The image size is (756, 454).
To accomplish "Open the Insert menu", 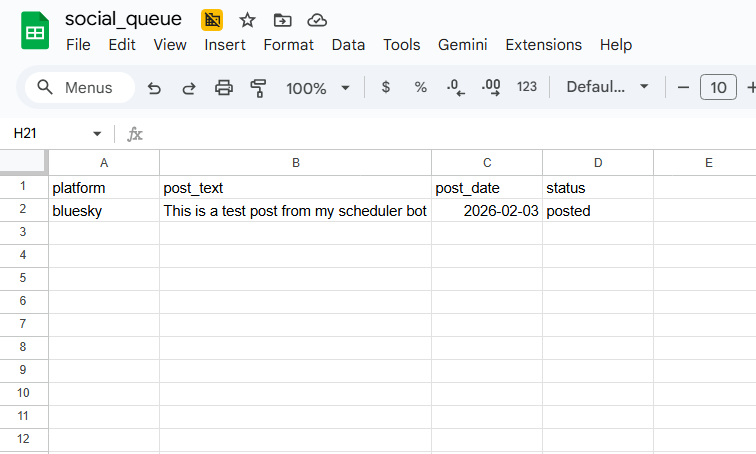I will pos(225,45).
